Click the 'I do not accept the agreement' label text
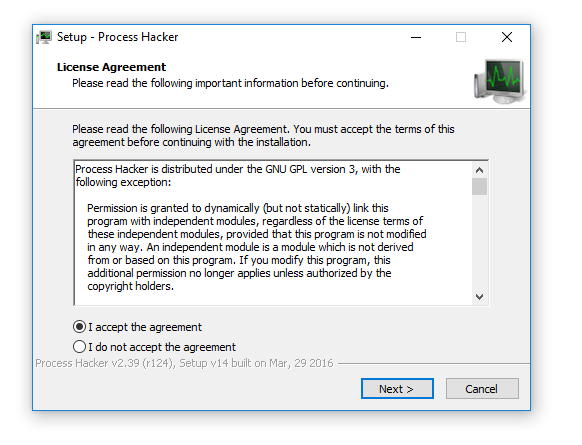The width and height of the screenshot is (582, 445). coord(162,347)
